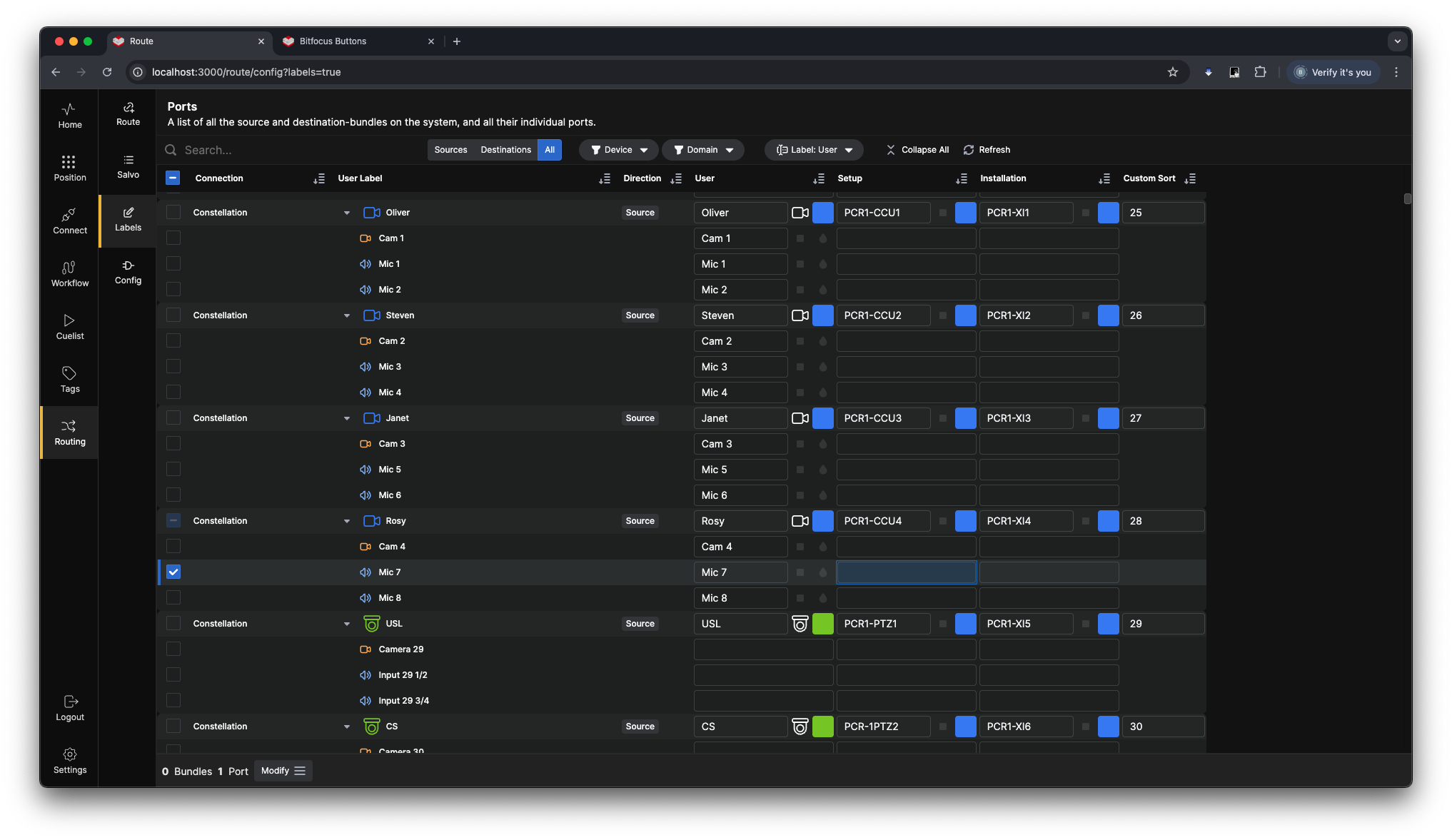
Task: Click the Refresh button
Action: [x=987, y=150]
